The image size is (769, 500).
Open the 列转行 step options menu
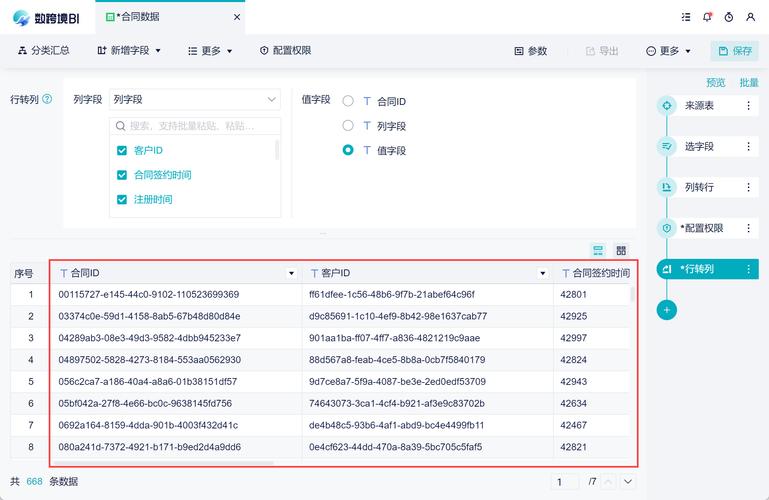pos(748,187)
